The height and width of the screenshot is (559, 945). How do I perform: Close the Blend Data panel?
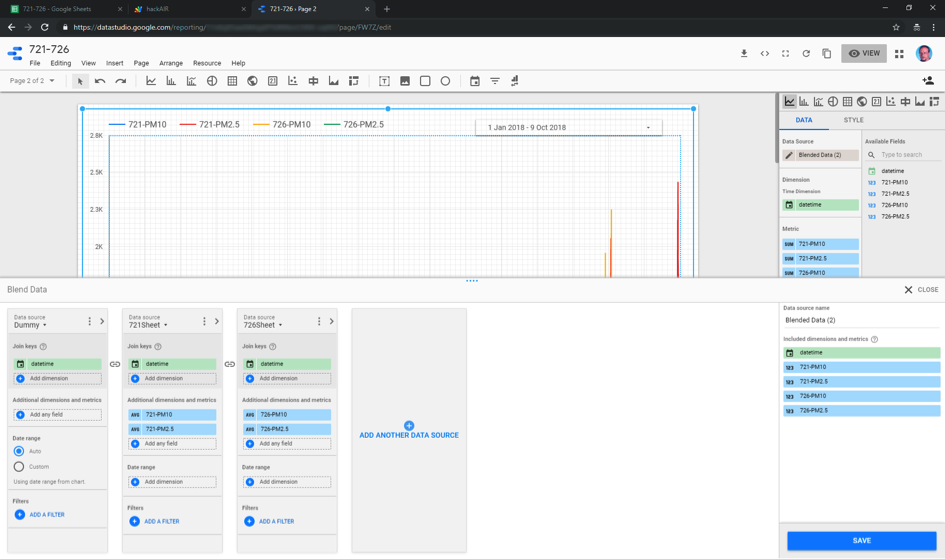[x=921, y=290]
